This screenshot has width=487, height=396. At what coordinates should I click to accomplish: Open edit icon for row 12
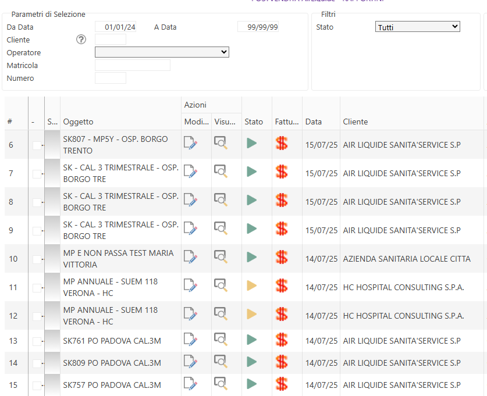point(190,314)
